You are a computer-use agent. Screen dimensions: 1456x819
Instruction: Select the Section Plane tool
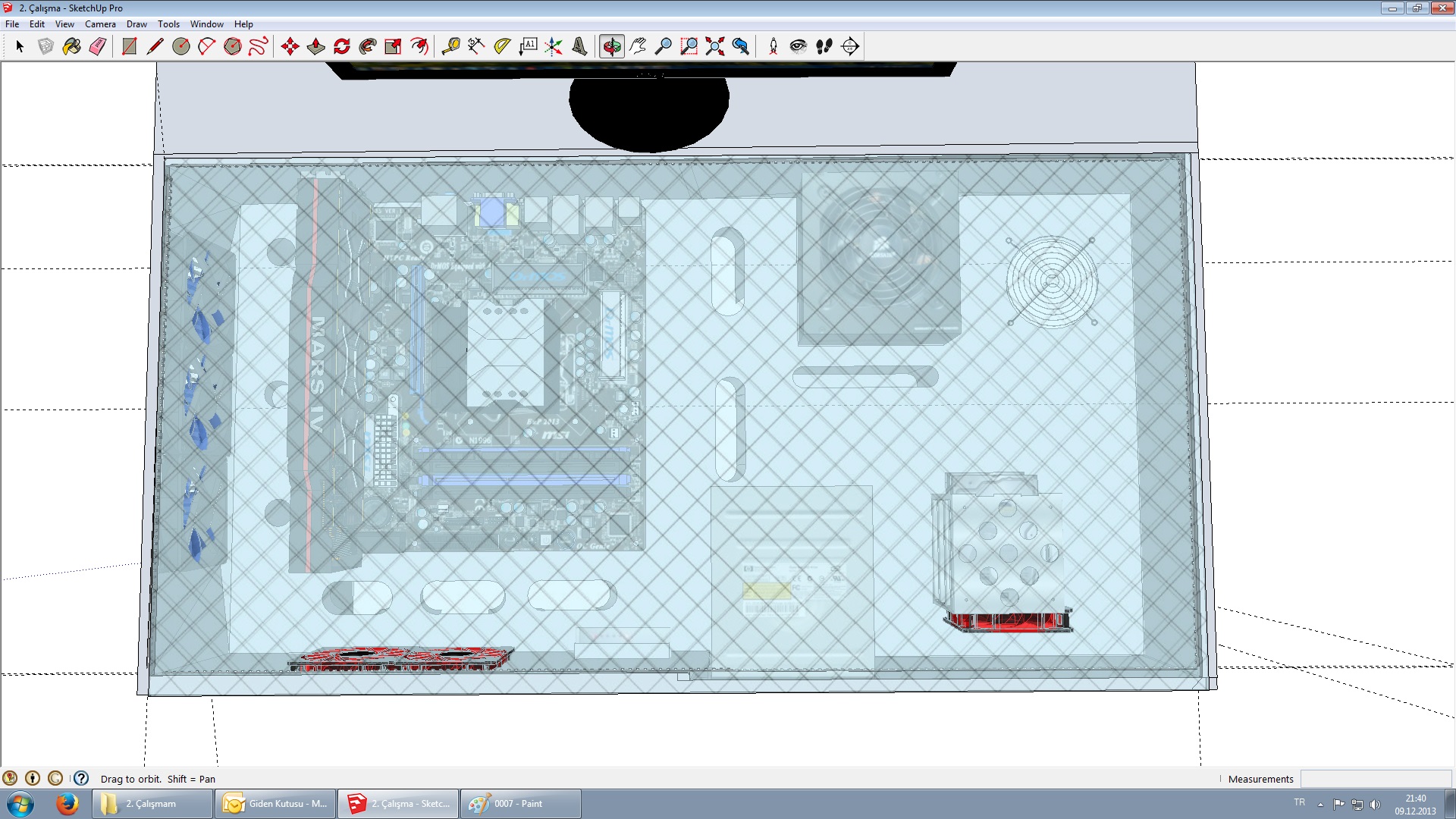point(850,46)
